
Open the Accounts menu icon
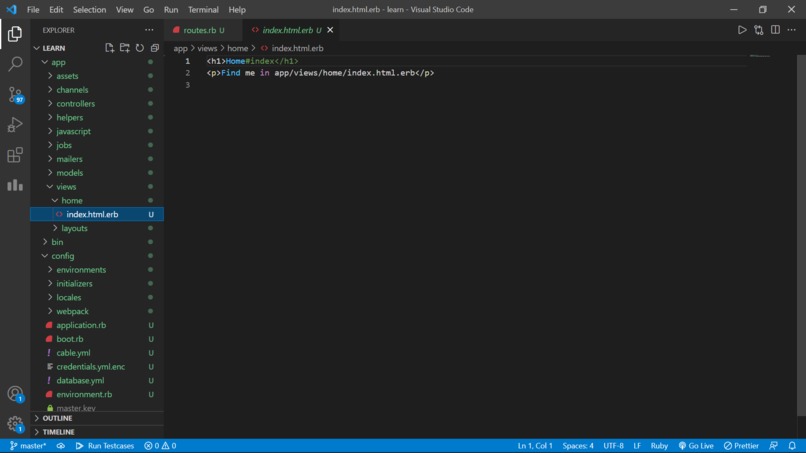pyautogui.click(x=15, y=394)
